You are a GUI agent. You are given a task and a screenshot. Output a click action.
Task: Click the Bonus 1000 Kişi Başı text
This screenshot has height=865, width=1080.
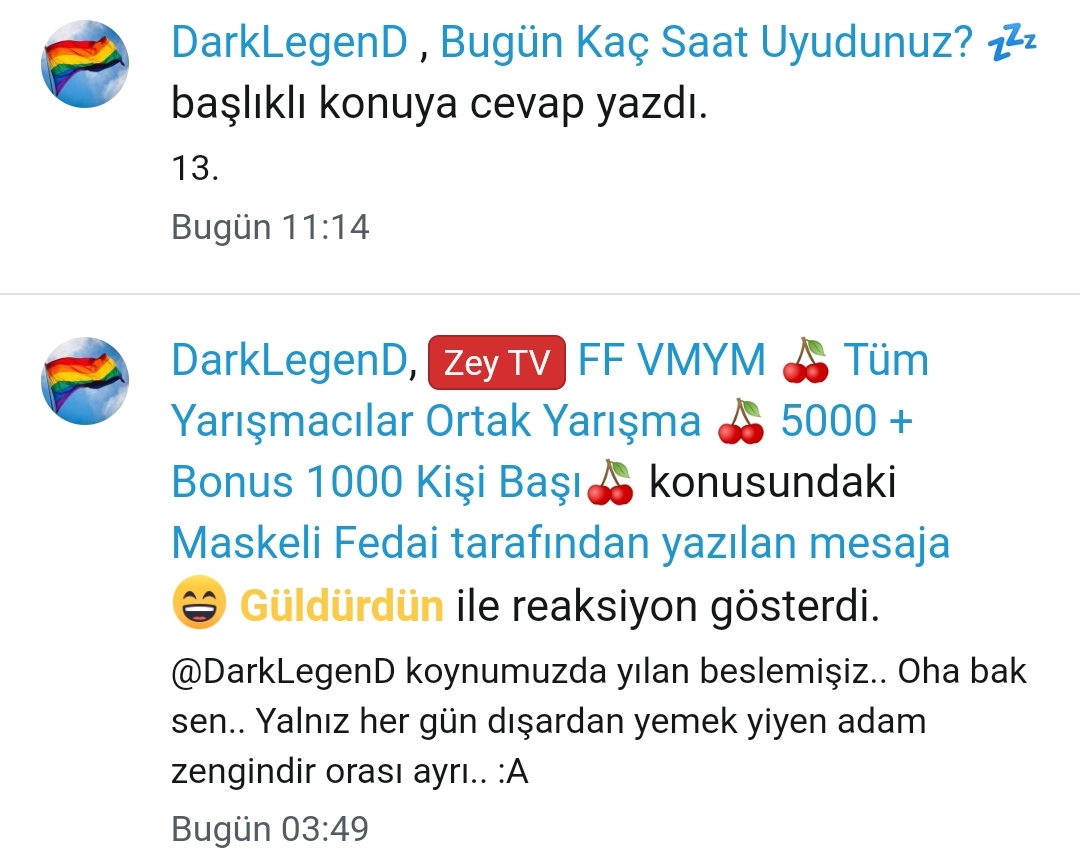pyautogui.click(x=376, y=482)
